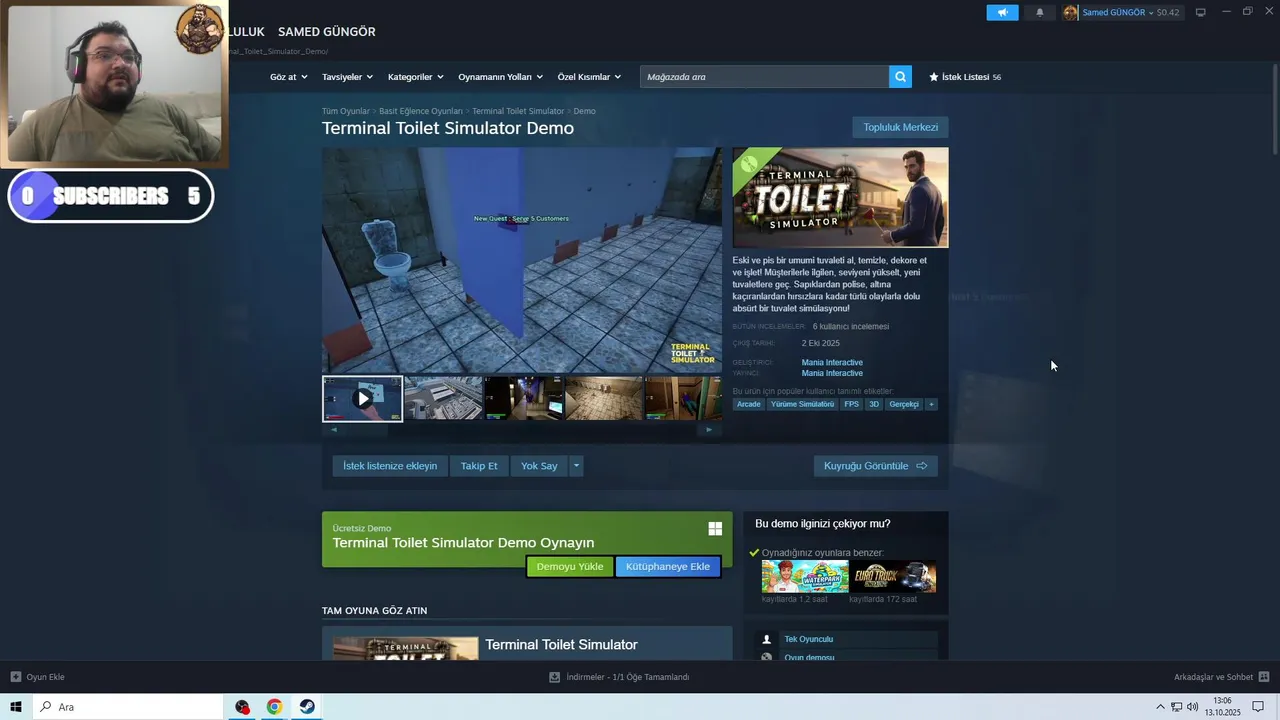Image resolution: width=1280 pixels, height=720 pixels.
Task: Show hidden system tray icons
Action: tap(1160, 707)
